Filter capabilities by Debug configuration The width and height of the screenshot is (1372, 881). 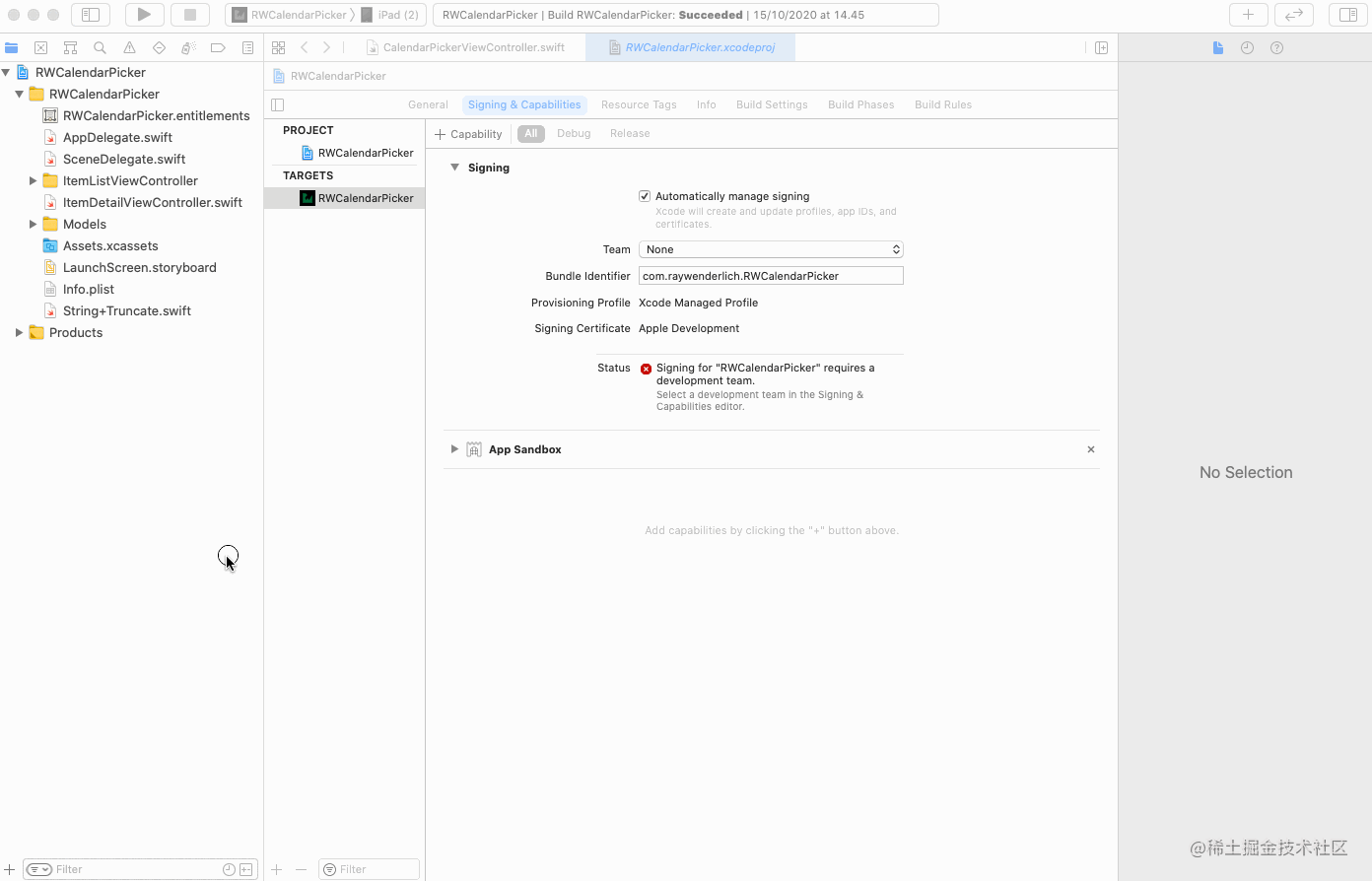click(x=574, y=134)
